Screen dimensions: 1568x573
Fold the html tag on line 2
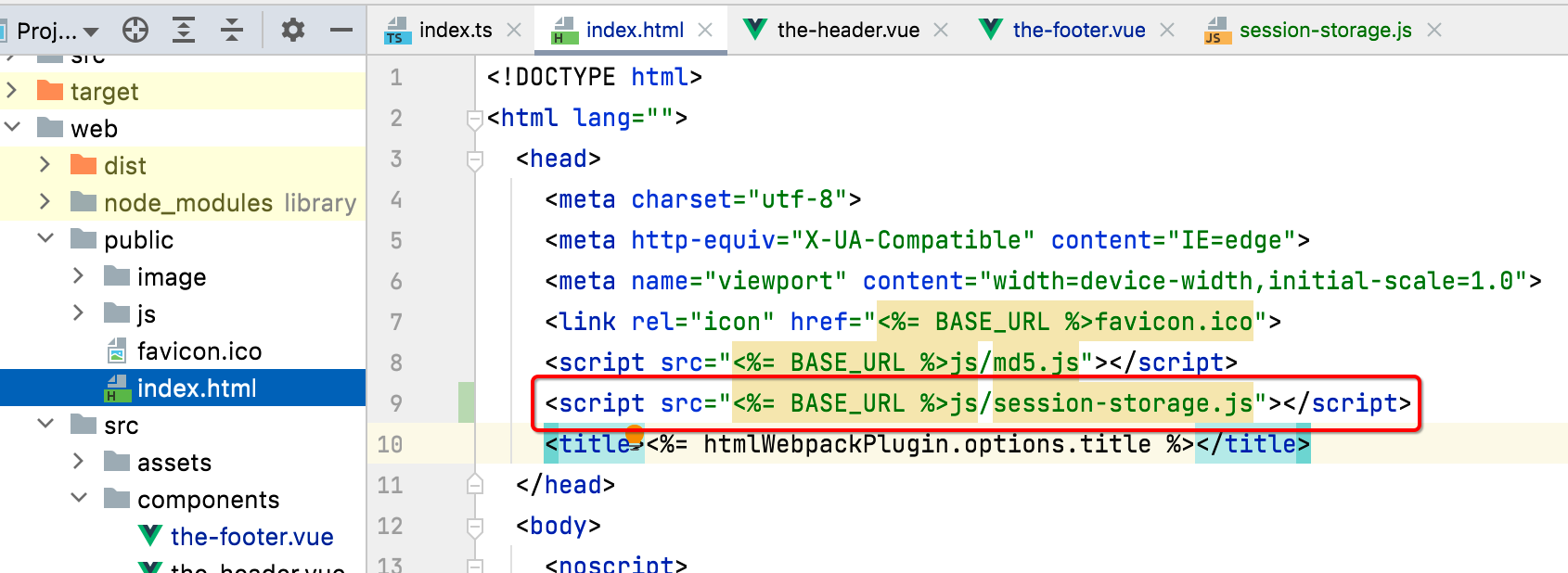tap(475, 119)
